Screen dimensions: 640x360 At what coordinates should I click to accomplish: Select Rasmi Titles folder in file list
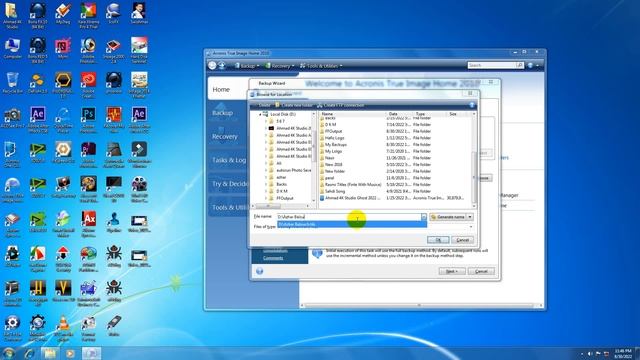coord(353,184)
